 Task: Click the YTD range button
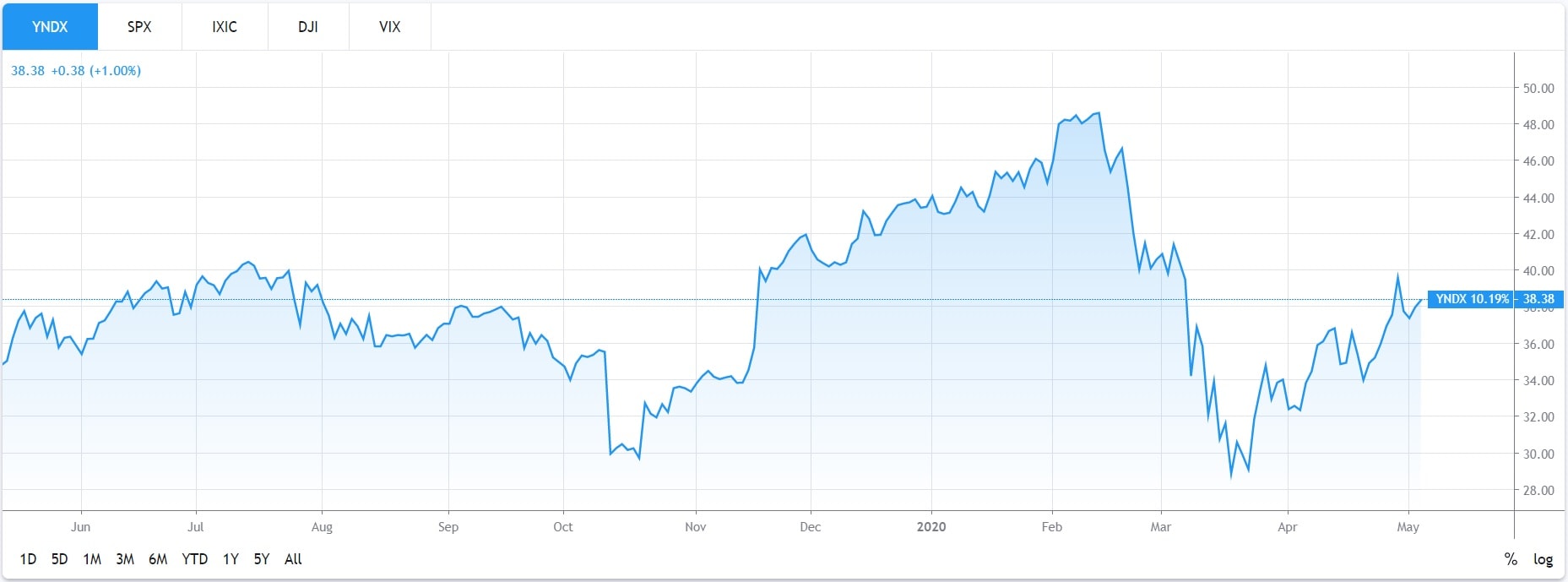click(x=194, y=559)
